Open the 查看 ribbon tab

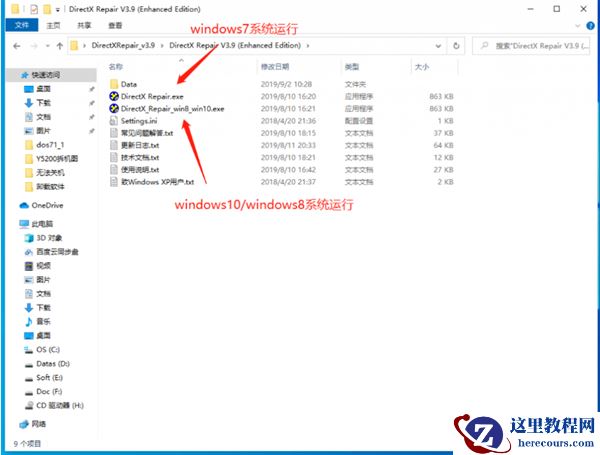115,25
